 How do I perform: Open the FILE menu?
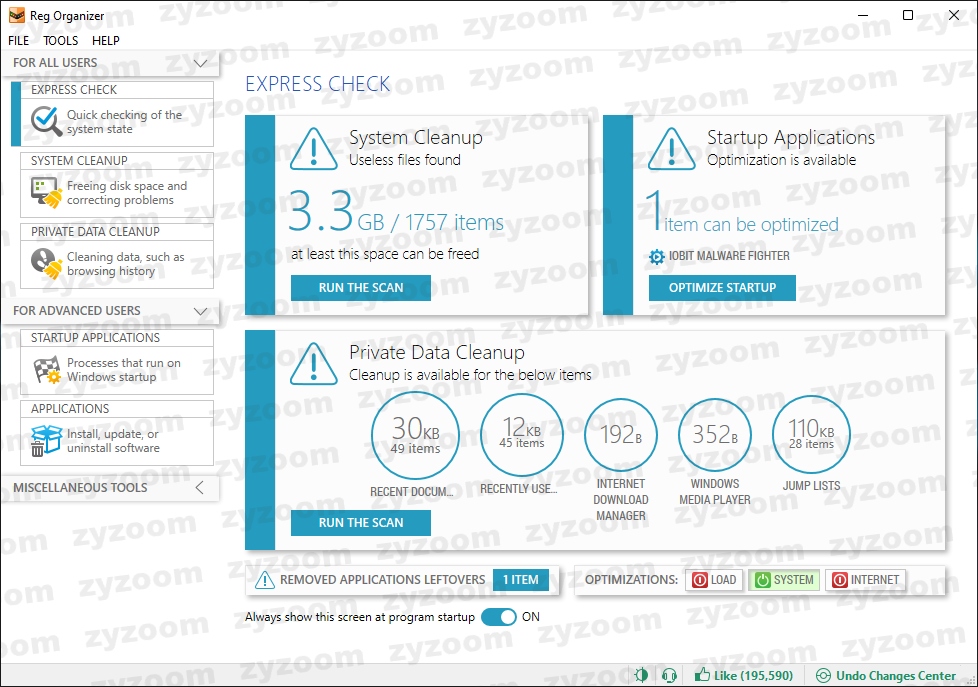(x=18, y=41)
